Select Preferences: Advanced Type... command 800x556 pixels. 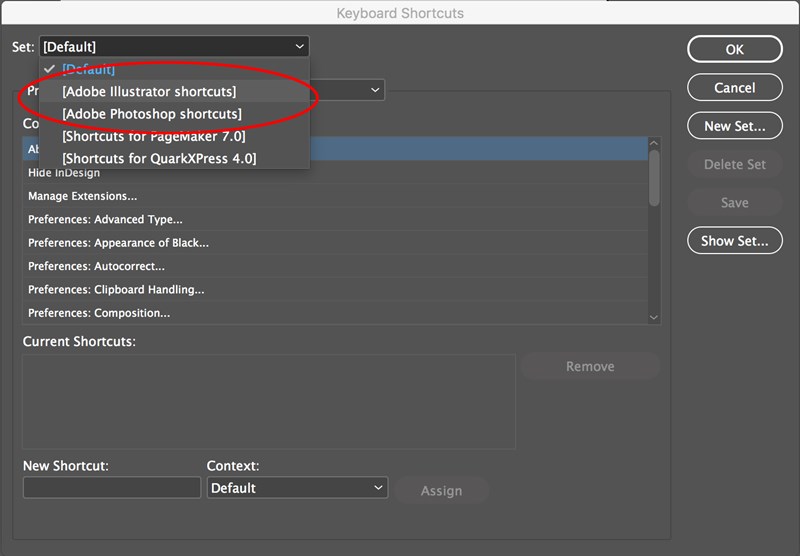335,219
